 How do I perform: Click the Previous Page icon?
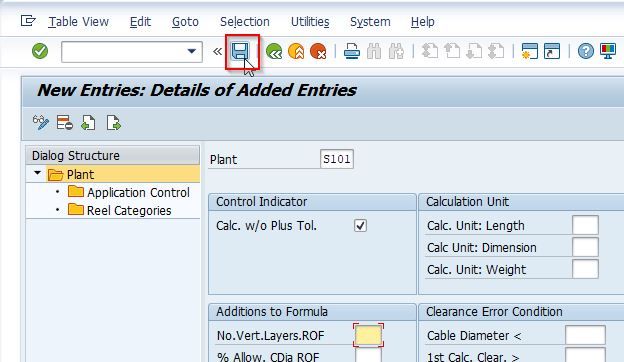click(452, 51)
